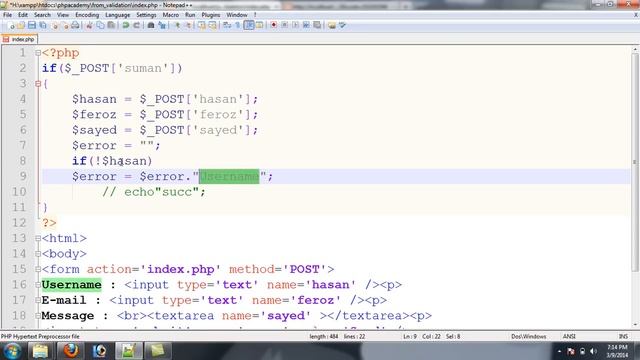
Task: Print the file with the Print icon
Action: (76, 25)
